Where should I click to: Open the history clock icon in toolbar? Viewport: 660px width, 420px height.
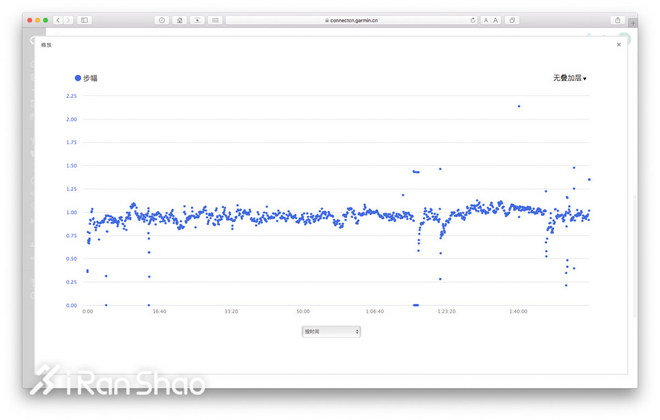[161, 20]
